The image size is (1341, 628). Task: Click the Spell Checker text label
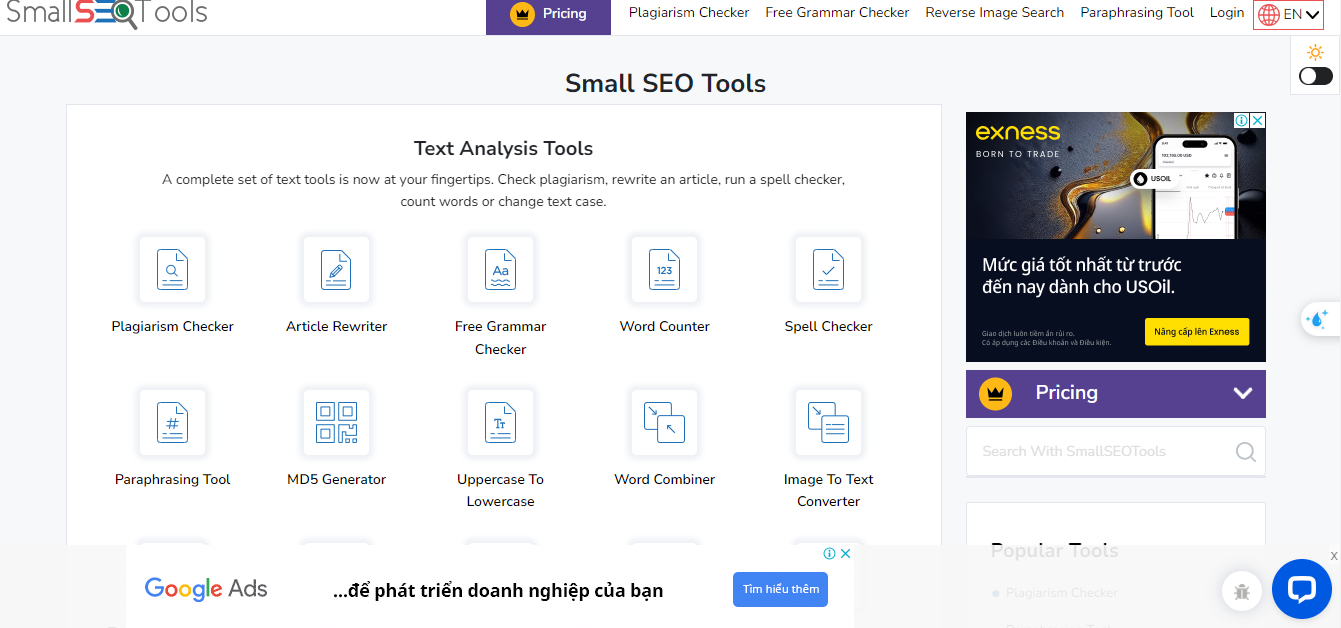click(828, 327)
